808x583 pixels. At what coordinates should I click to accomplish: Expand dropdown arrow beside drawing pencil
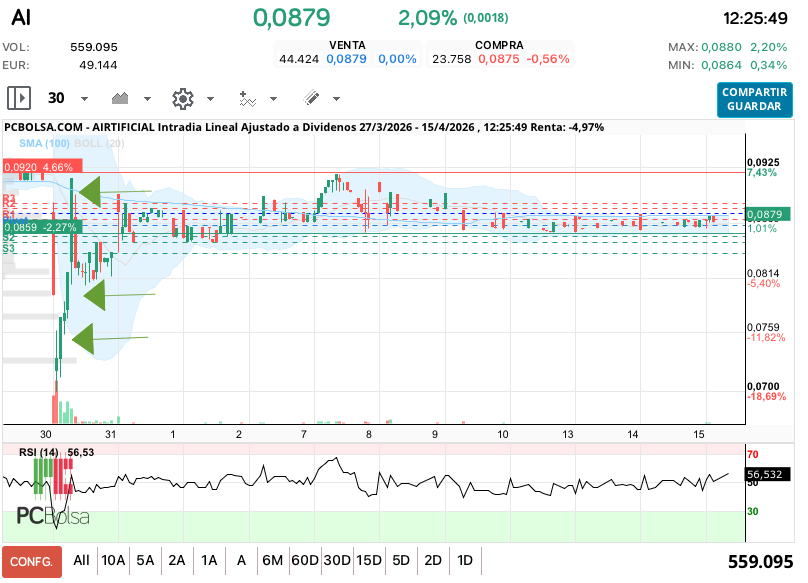336,99
